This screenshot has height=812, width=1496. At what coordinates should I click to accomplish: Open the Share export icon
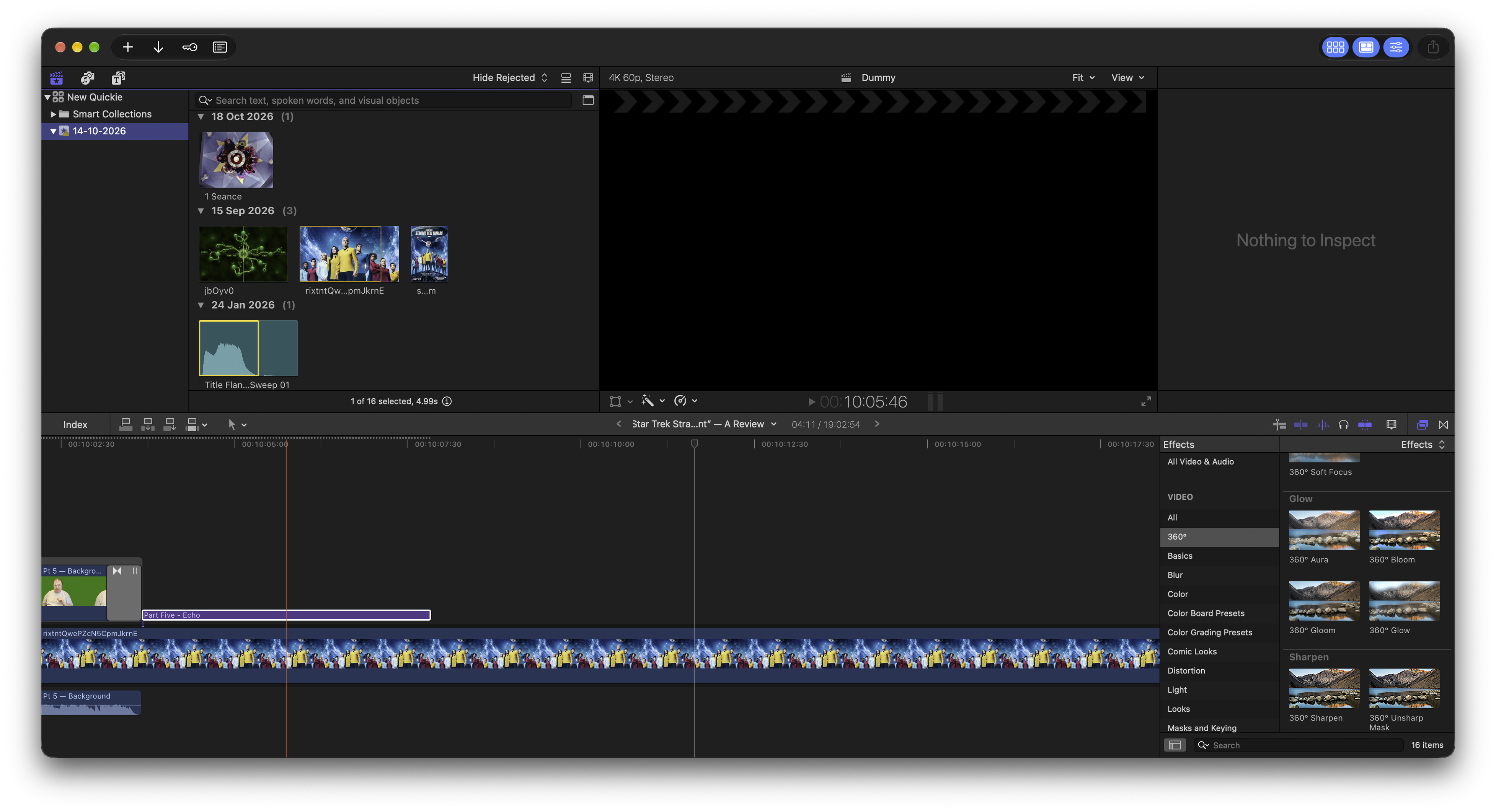[1433, 47]
